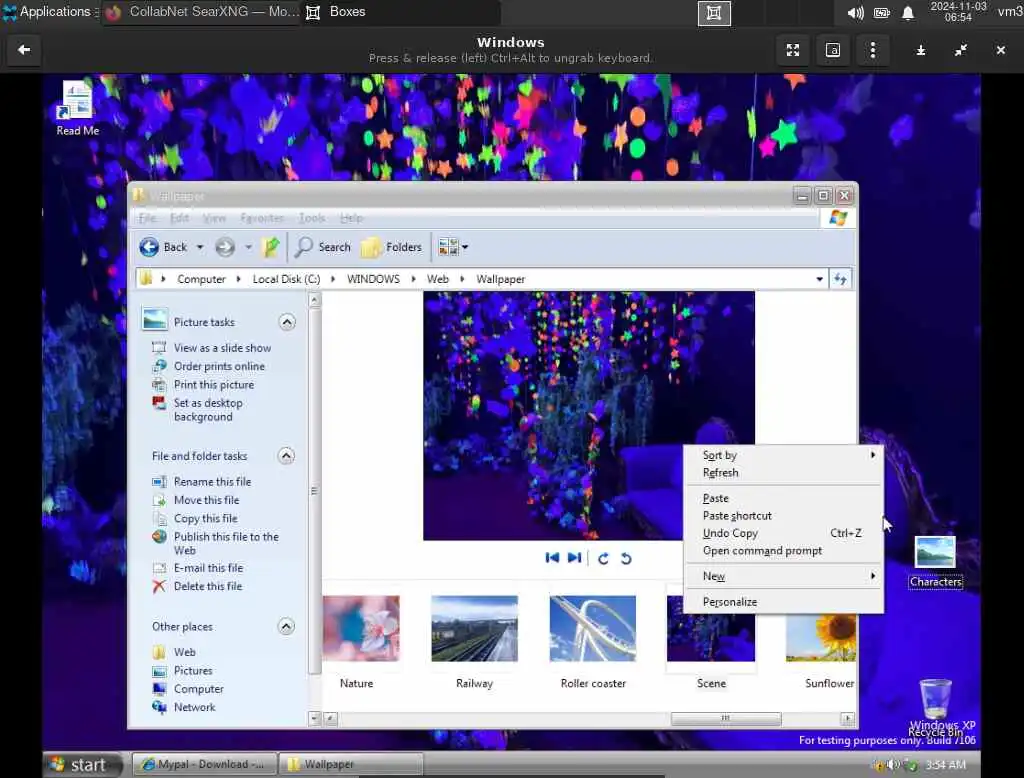Choose Paste from the context menu
Viewport: 1024px width, 778px height.
click(x=783, y=498)
